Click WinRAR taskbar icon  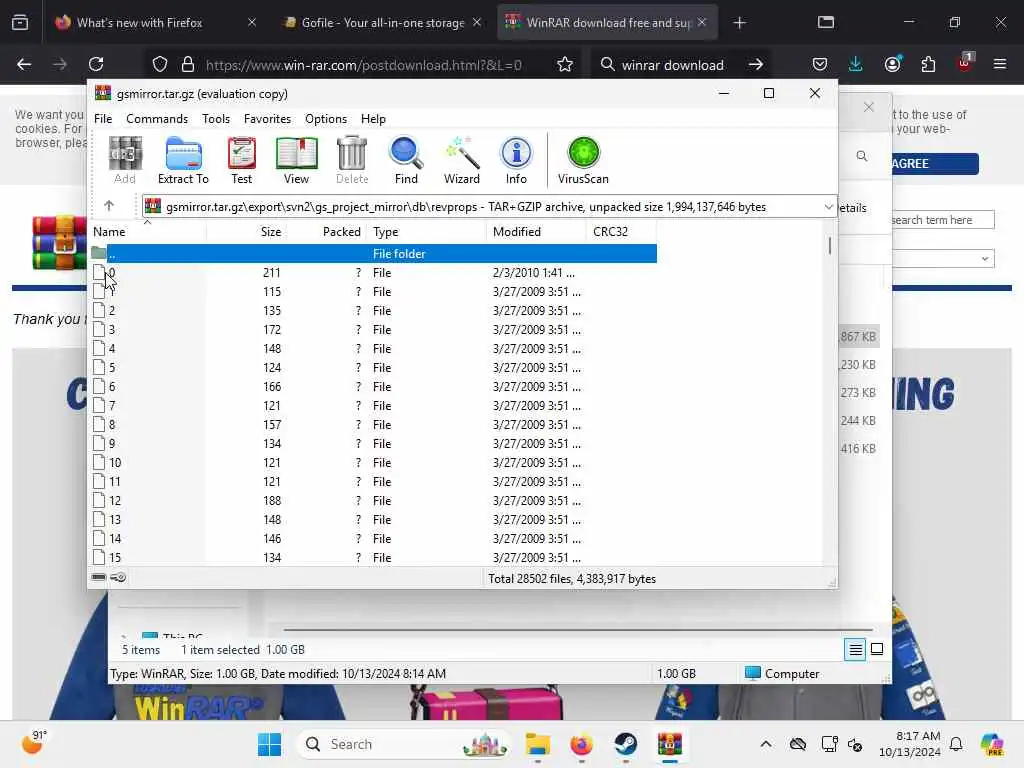[669, 744]
